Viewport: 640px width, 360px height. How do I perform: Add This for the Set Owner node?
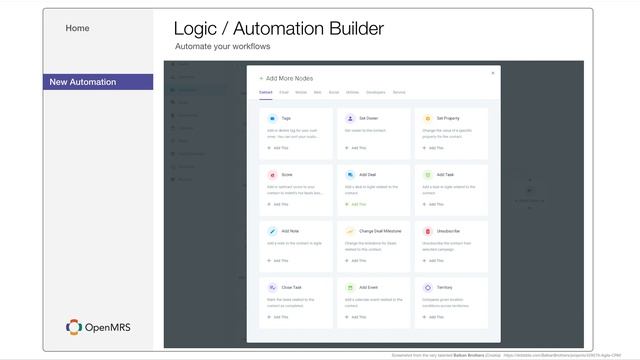point(356,148)
